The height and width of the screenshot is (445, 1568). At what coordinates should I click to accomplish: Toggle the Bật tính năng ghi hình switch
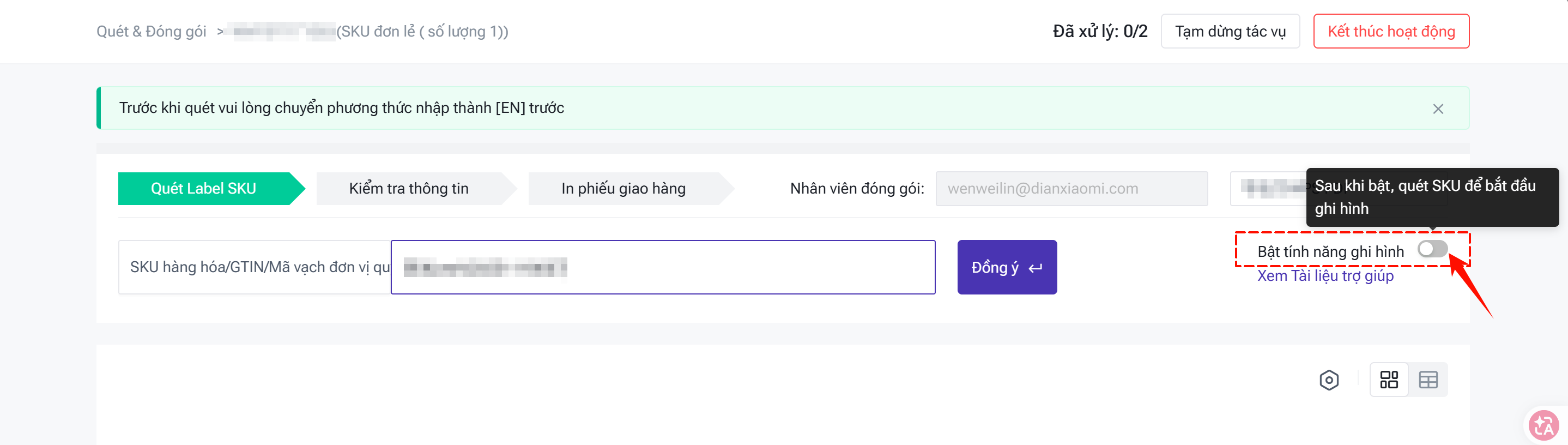(1432, 249)
